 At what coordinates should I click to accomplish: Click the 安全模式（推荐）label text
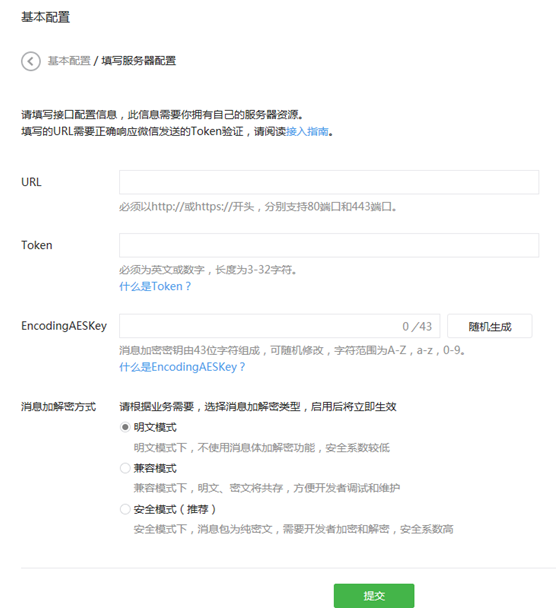pos(175,509)
